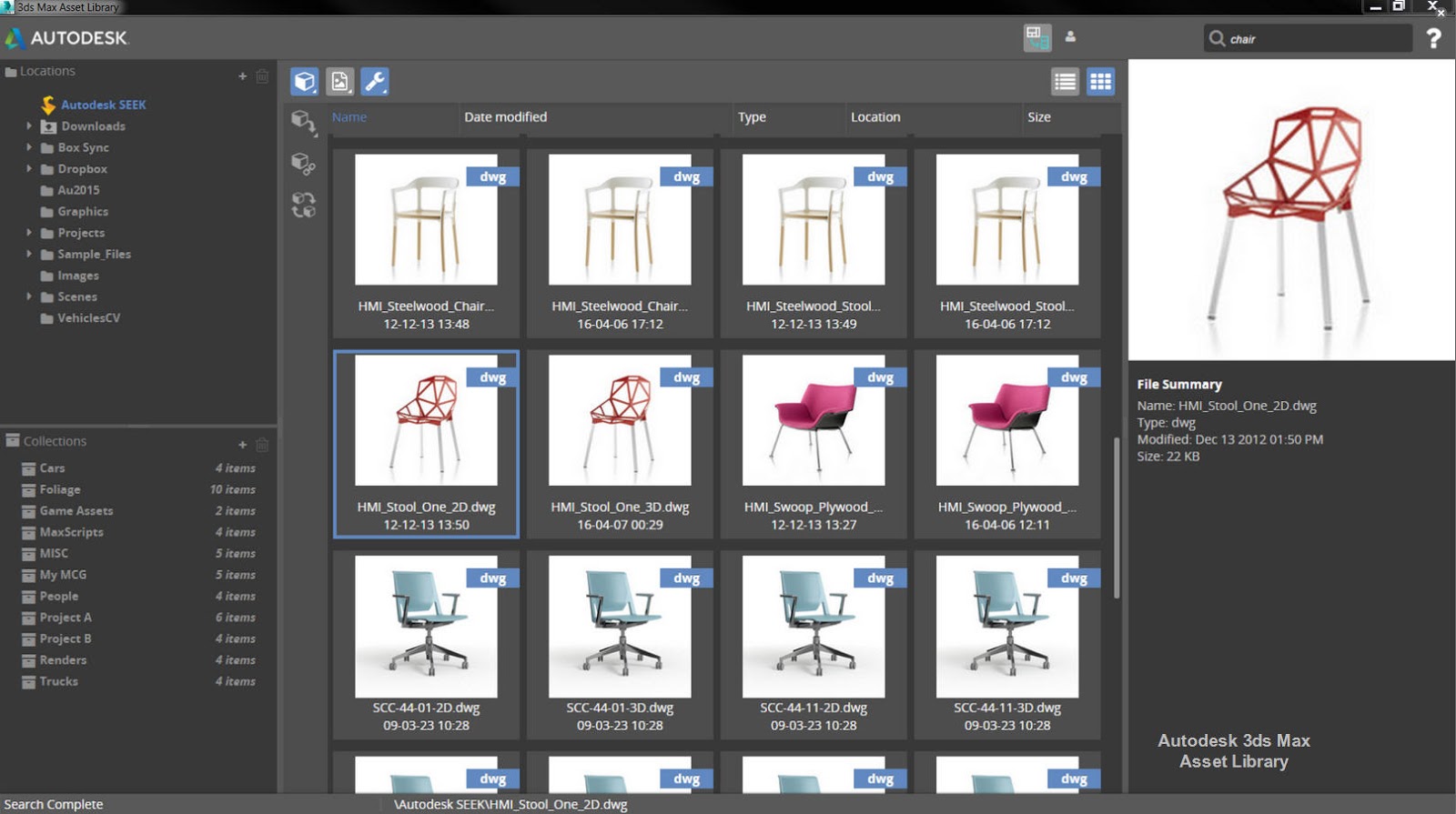
Task: Click the Autodesk logo
Action: 67,38
